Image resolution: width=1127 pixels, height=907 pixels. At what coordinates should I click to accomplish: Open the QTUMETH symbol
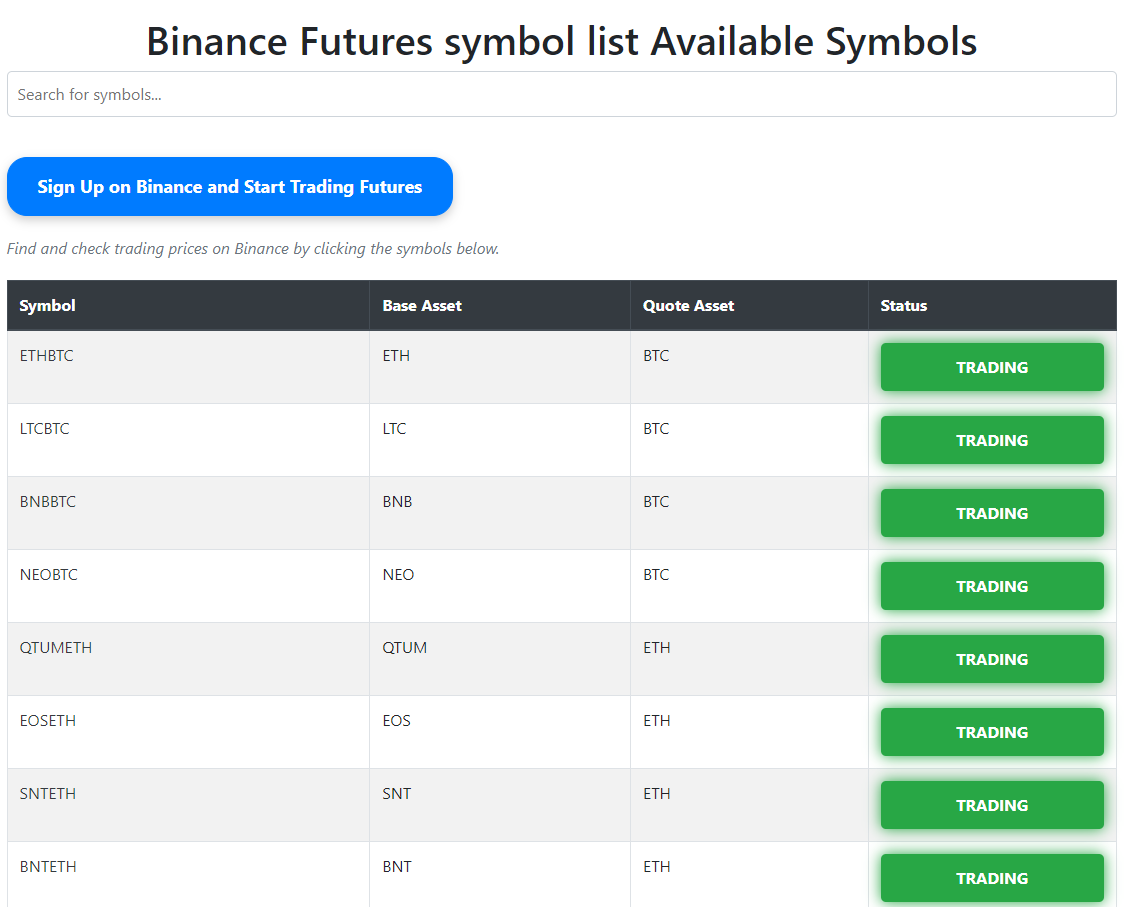[x=56, y=648]
